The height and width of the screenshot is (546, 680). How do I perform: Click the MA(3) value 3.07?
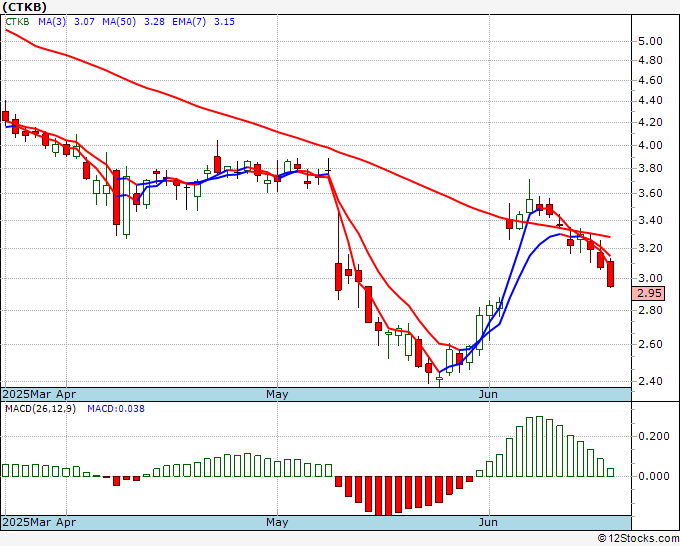click(x=84, y=22)
